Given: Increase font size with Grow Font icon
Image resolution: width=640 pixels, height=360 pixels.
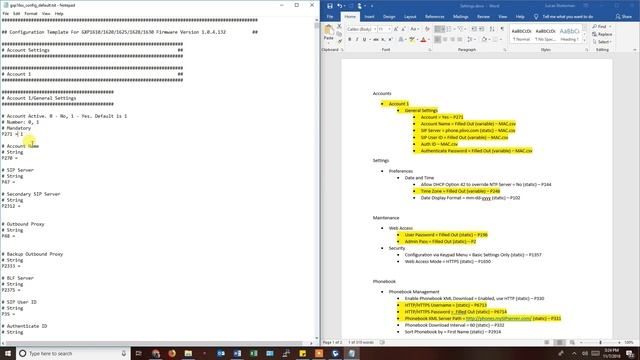Looking at the screenshot, I should (x=396, y=29).
